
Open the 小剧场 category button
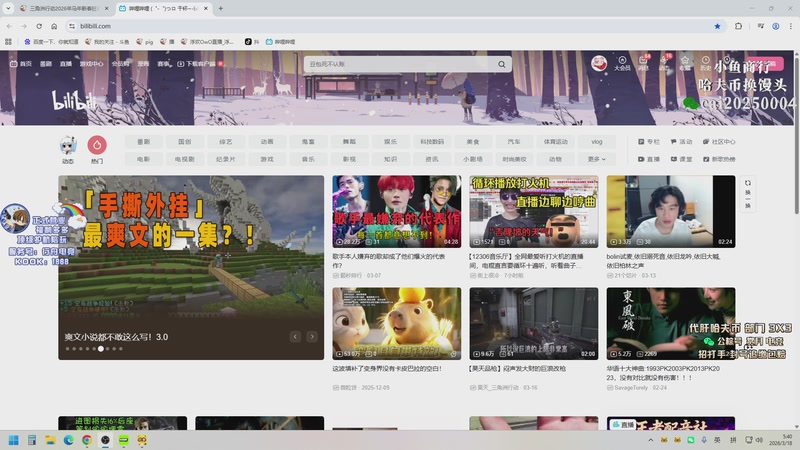(473, 159)
